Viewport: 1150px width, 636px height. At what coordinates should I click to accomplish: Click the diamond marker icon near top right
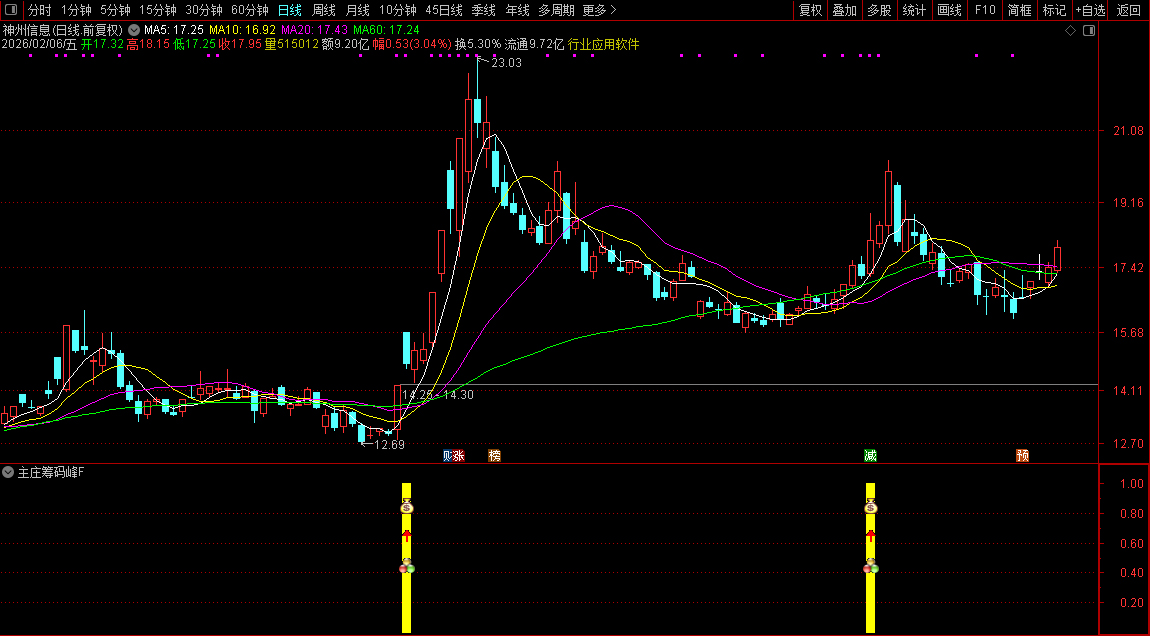pyautogui.click(x=1070, y=31)
